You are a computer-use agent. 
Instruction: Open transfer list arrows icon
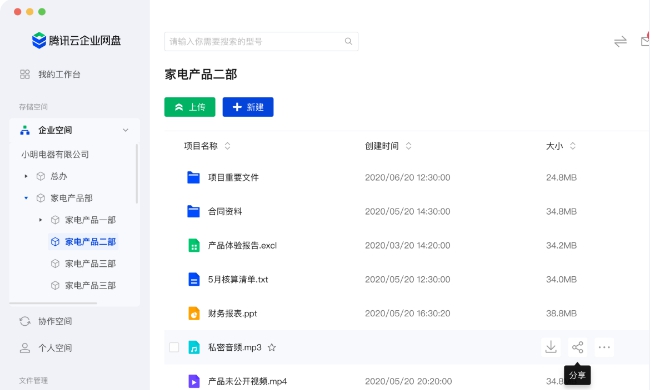click(620, 42)
